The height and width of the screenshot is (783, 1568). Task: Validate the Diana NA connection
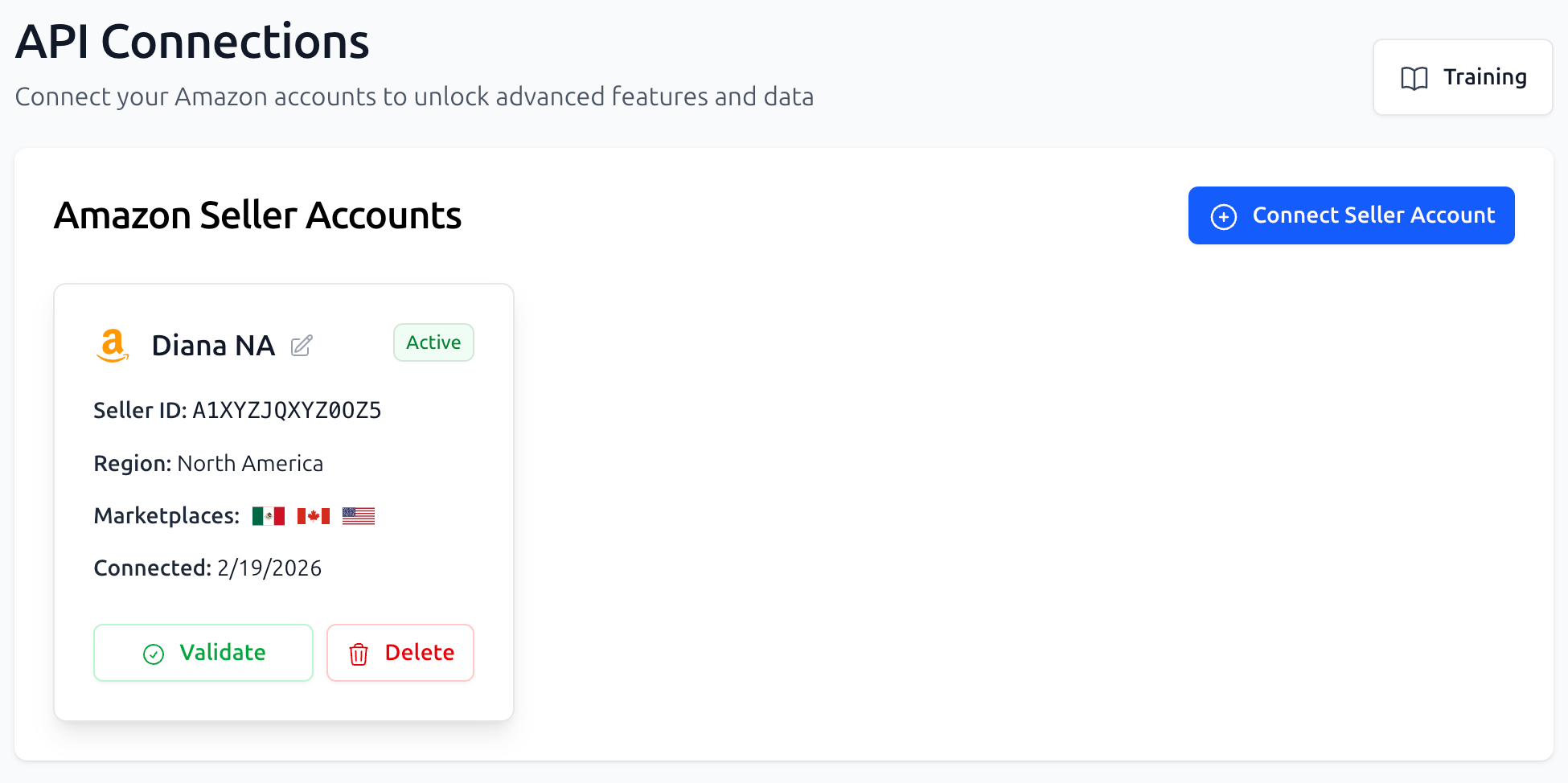coord(203,653)
